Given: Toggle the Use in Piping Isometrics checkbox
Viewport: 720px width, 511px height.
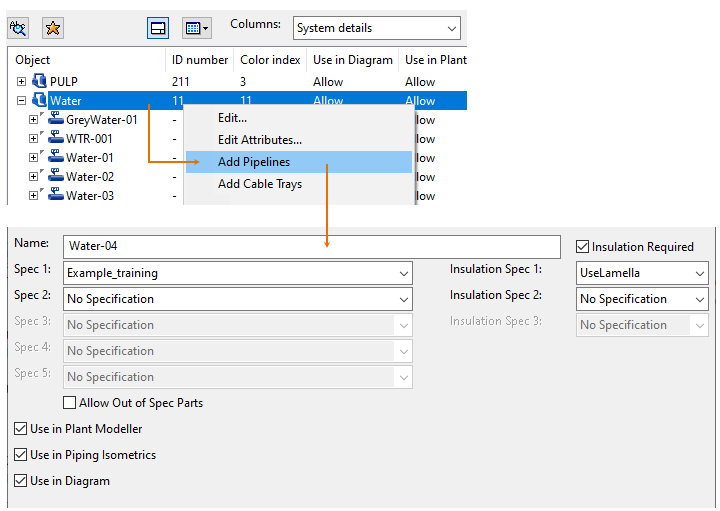Looking at the screenshot, I should (21, 455).
